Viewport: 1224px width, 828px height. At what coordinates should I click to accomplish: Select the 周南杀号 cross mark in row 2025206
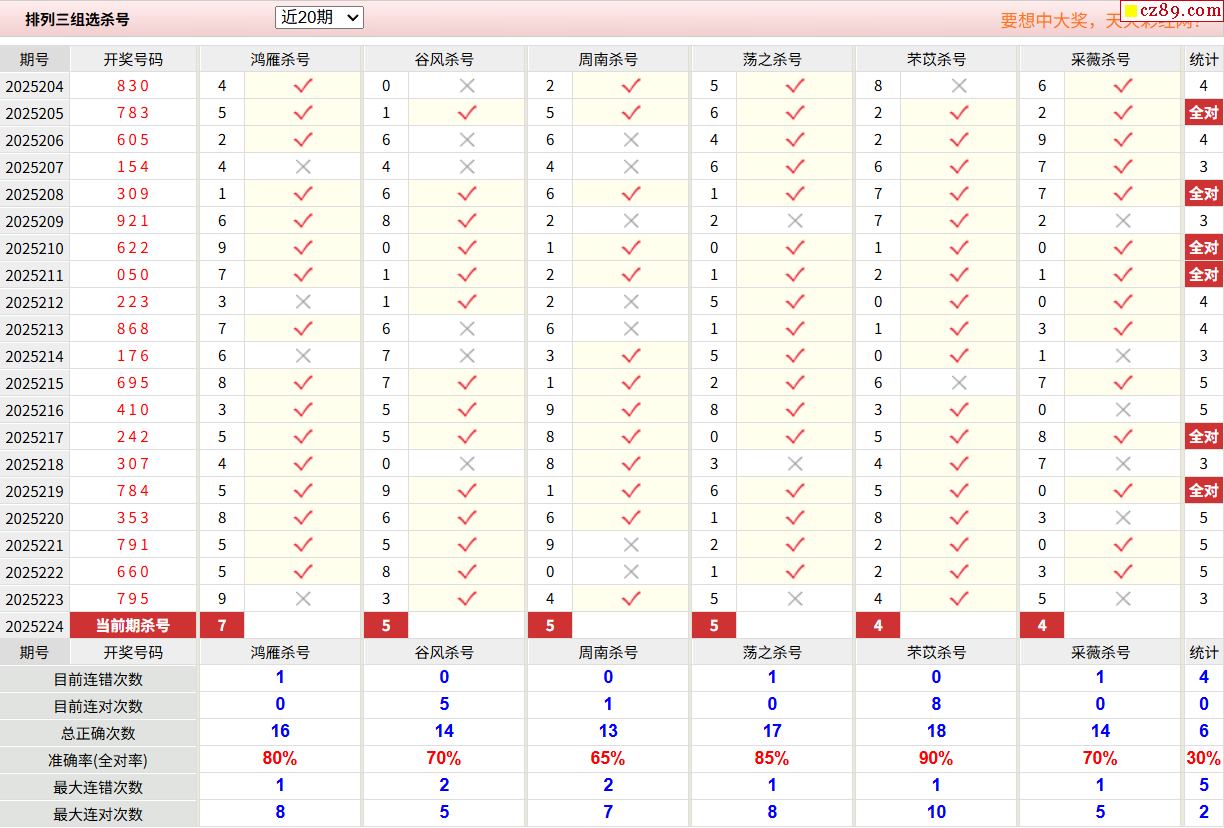pos(631,140)
